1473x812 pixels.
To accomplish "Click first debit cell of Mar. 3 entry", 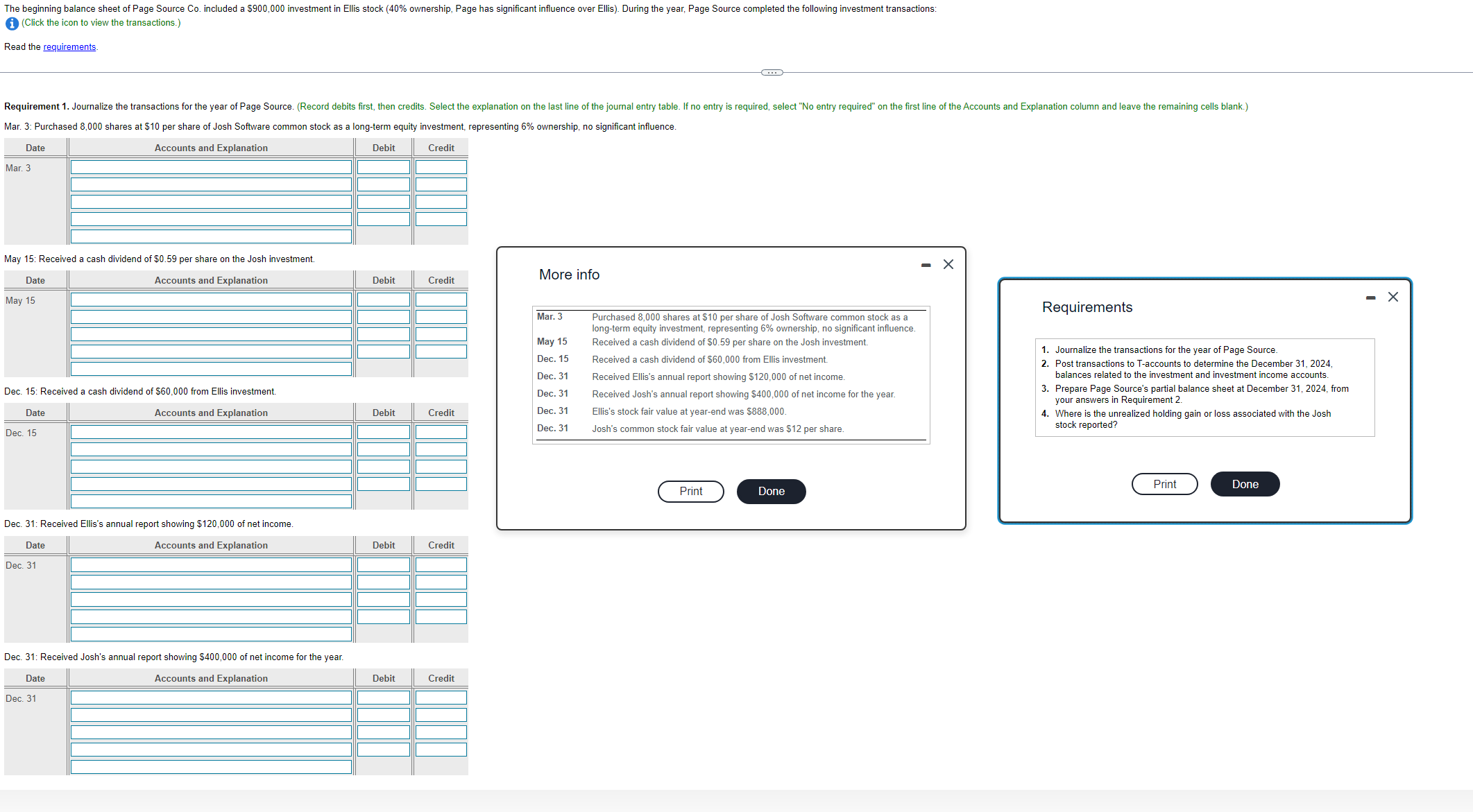I will point(384,167).
